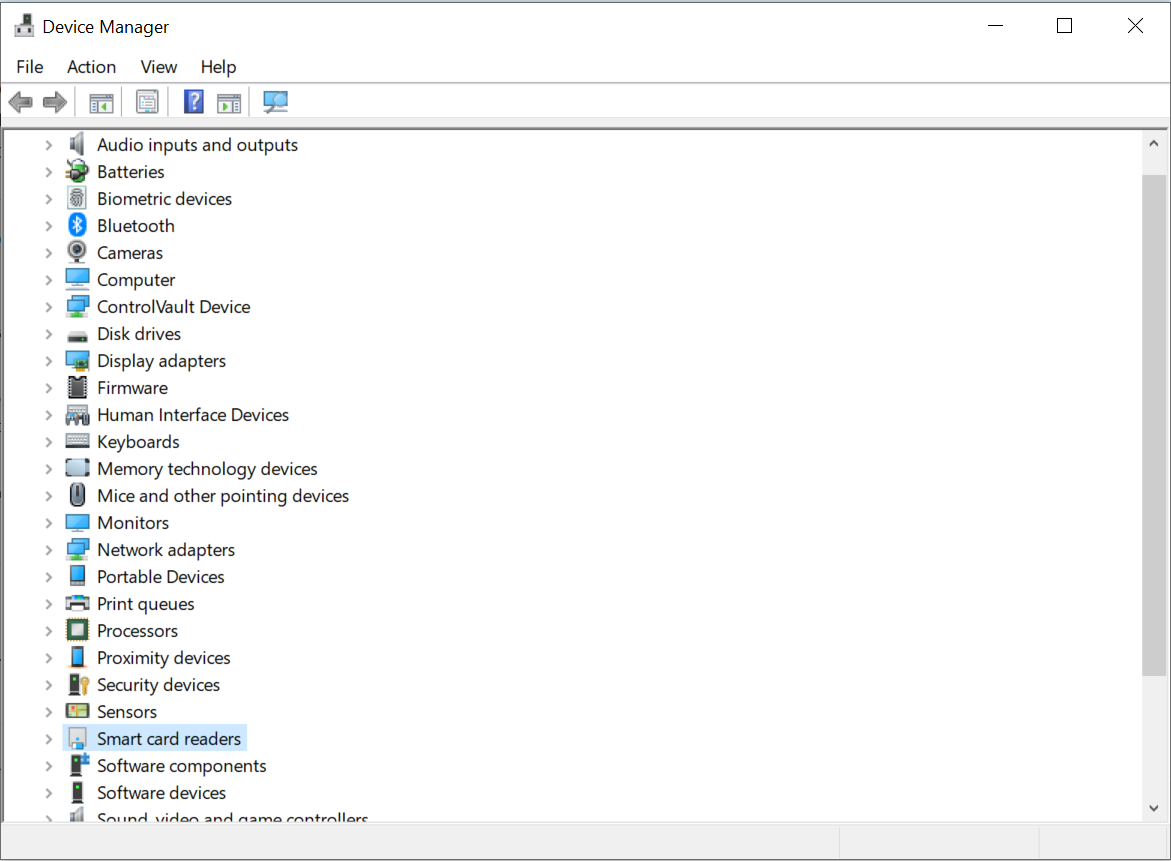Select Software components label

(x=181, y=765)
